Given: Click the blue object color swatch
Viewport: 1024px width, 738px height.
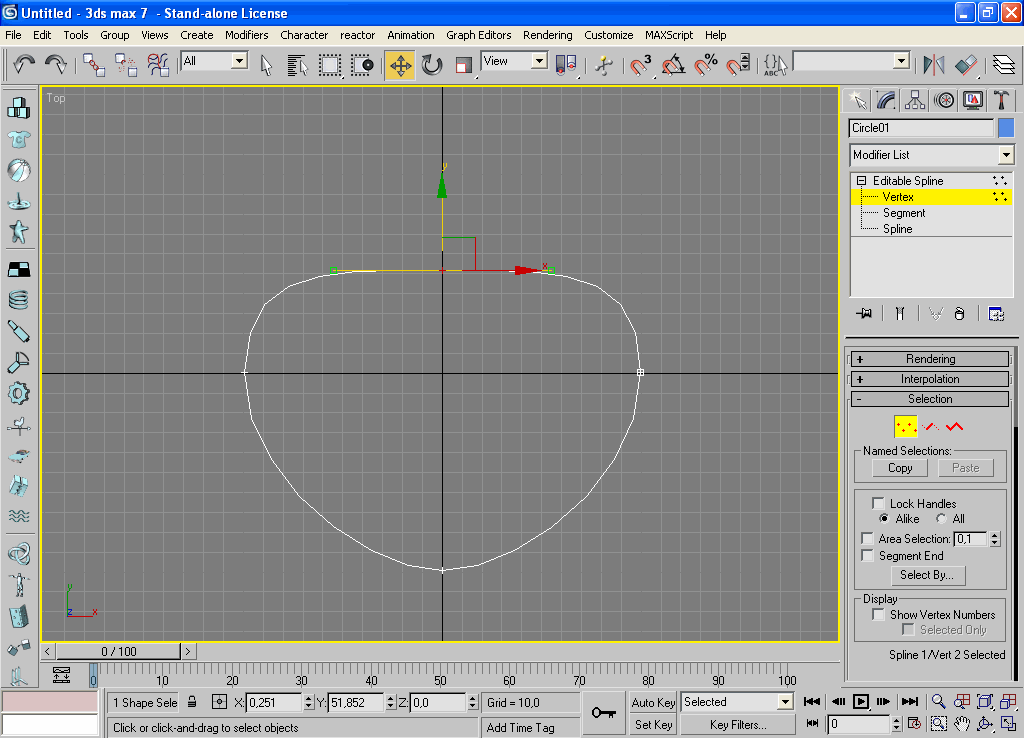Looking at the screenshot, I should (x=1006, y=128).
